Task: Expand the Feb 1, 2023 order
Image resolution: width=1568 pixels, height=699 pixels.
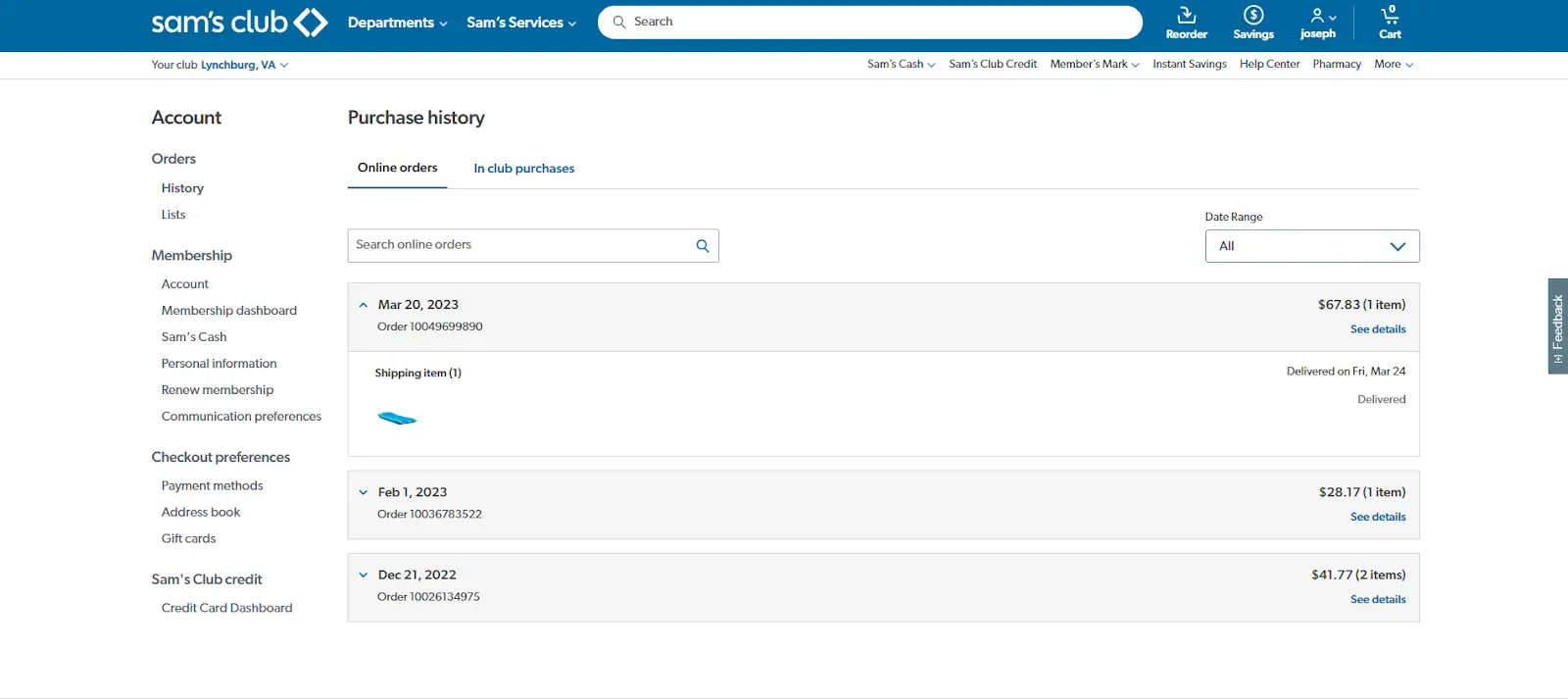Action: [364, 492]
